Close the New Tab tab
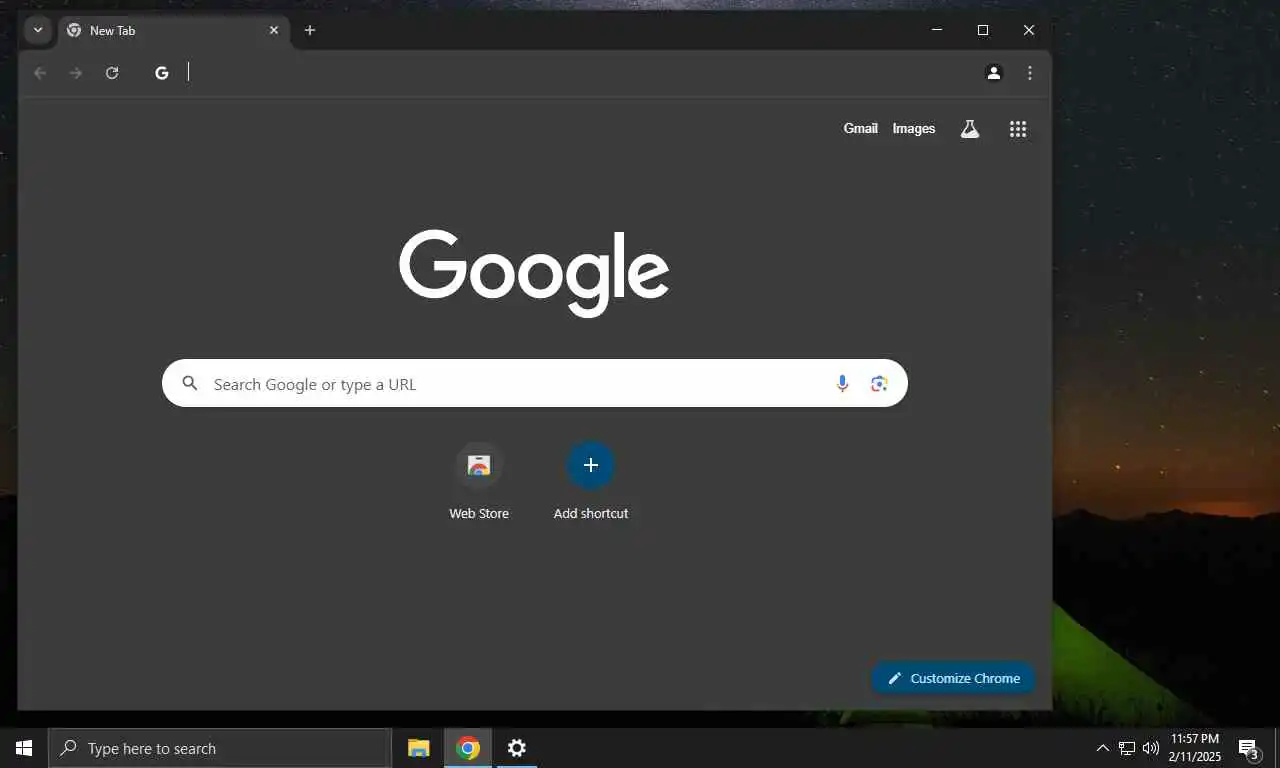This screenshot has height=768, width=1280. (x=274, y=30)
